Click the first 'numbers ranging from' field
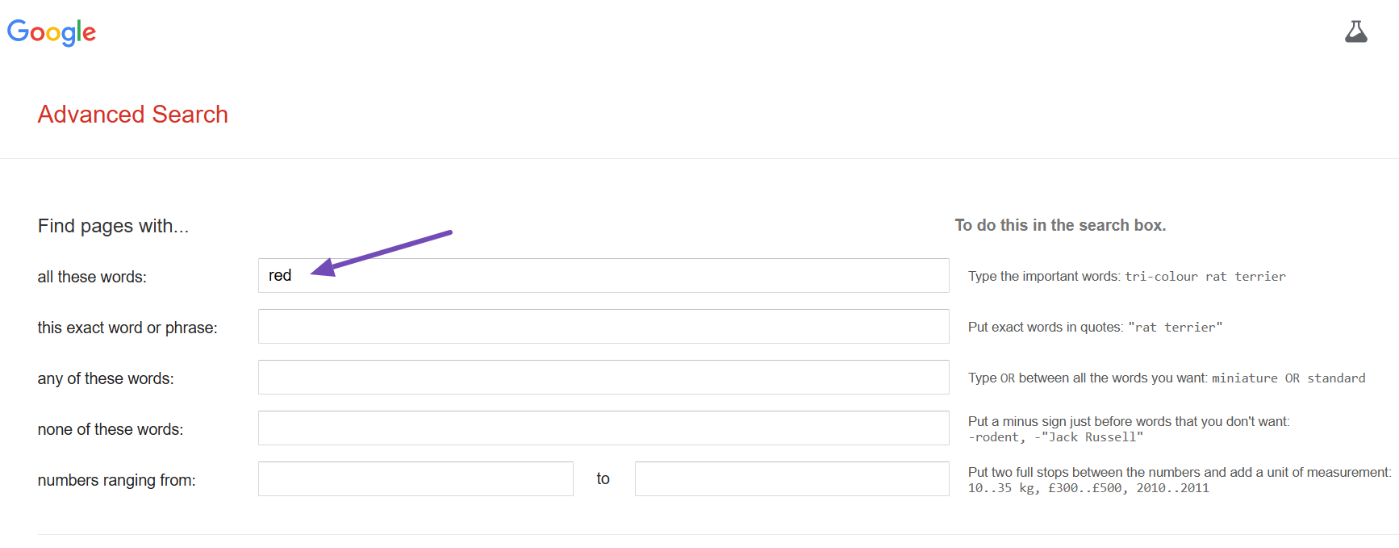The width and height of the screenshot is (1399, 548). click(415, 479)
